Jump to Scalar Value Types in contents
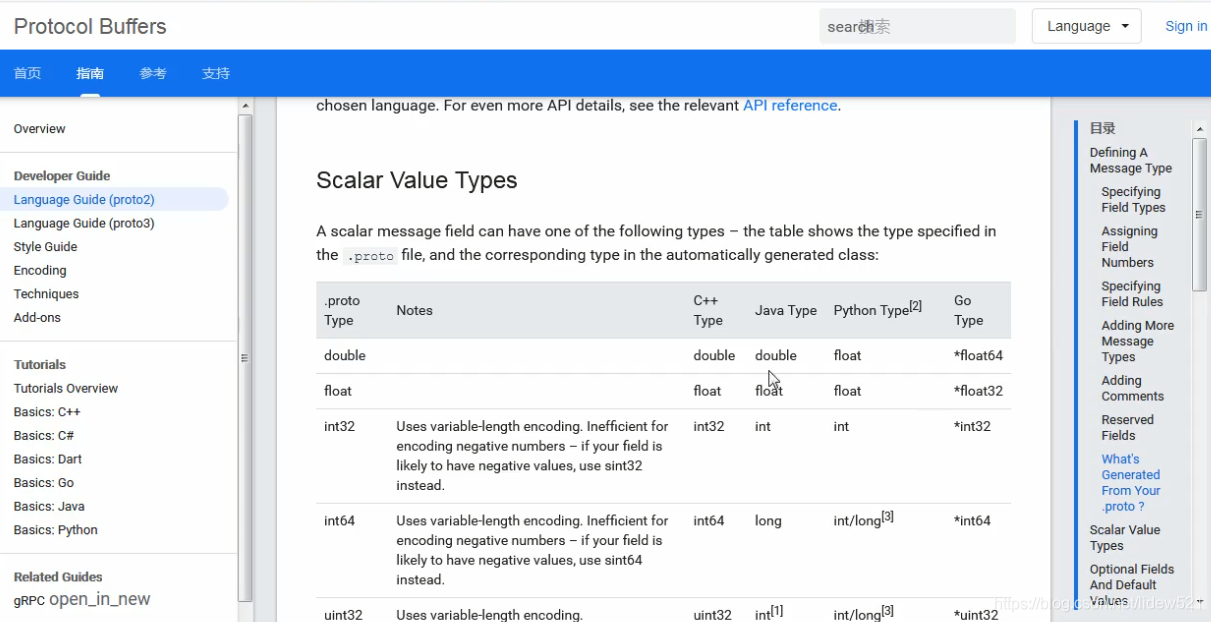 pos(1125,538)
